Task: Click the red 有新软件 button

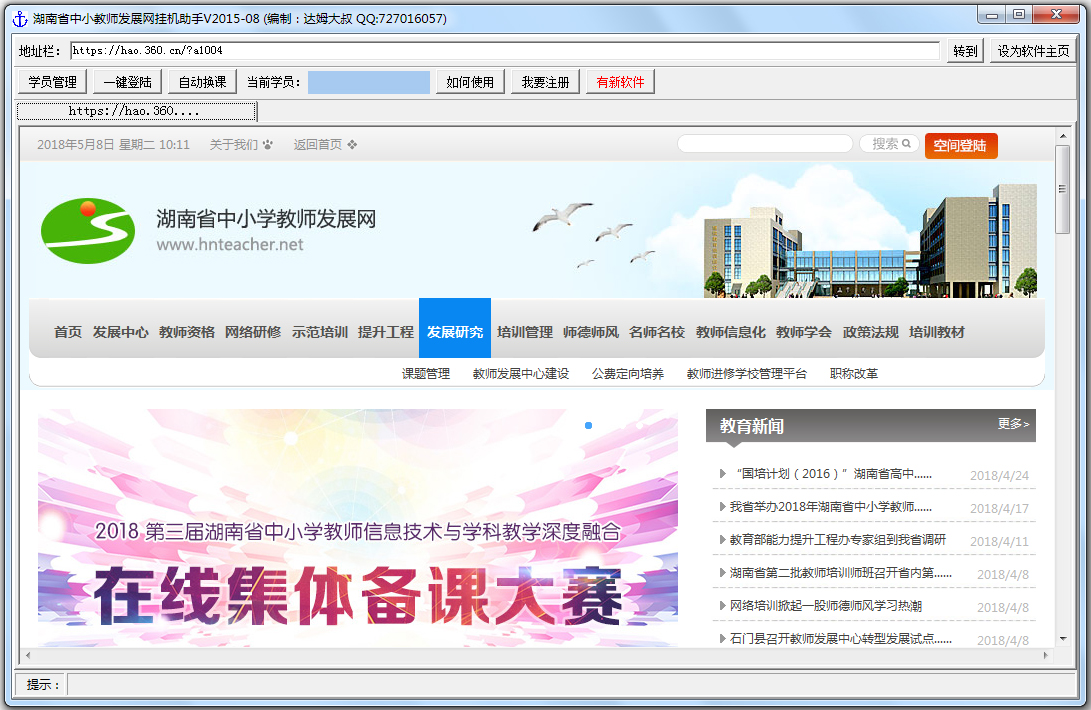Action: tap(620, 82)
